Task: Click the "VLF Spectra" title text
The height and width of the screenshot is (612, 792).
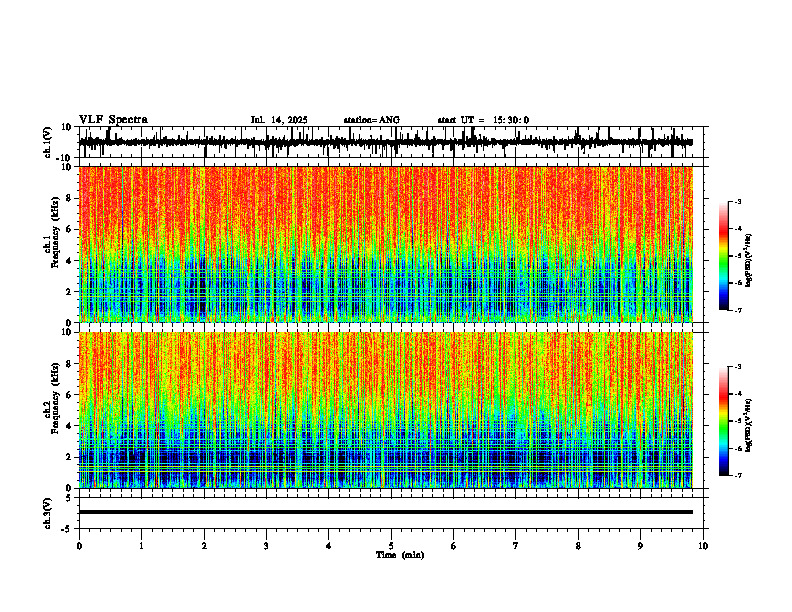Action: click(113, 120)
